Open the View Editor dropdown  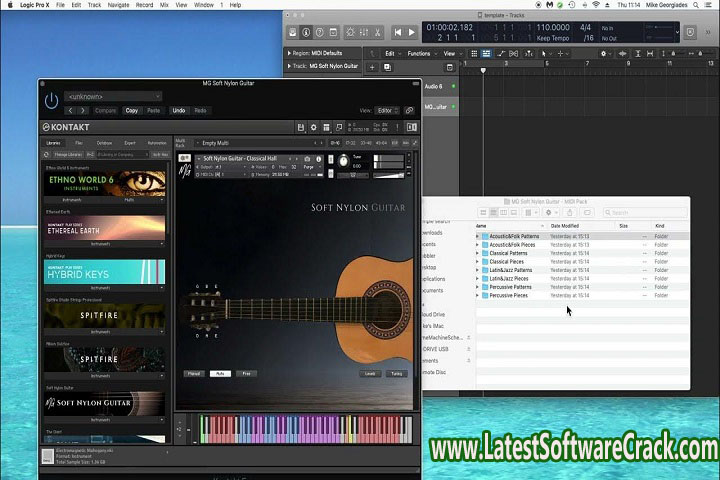click(x=386, y=110)
